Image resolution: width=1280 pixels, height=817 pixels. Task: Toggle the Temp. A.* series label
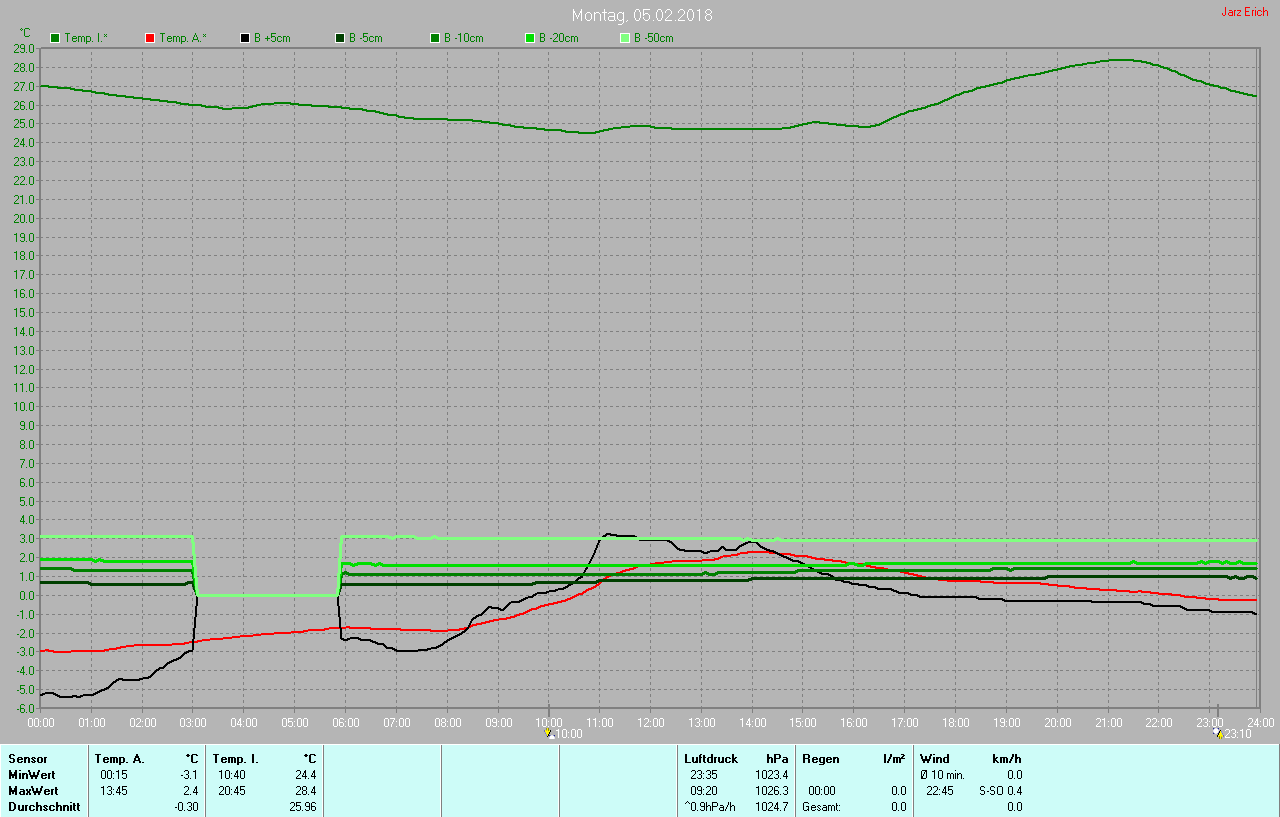pyautogui.click(x=182, y=38)
